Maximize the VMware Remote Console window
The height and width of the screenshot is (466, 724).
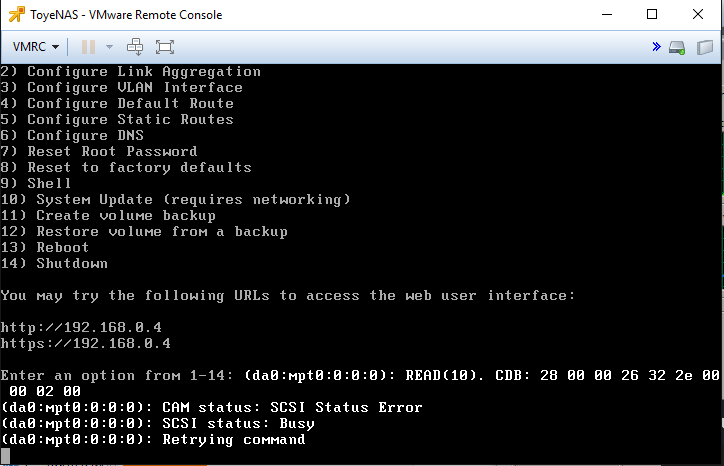(652, 15)
